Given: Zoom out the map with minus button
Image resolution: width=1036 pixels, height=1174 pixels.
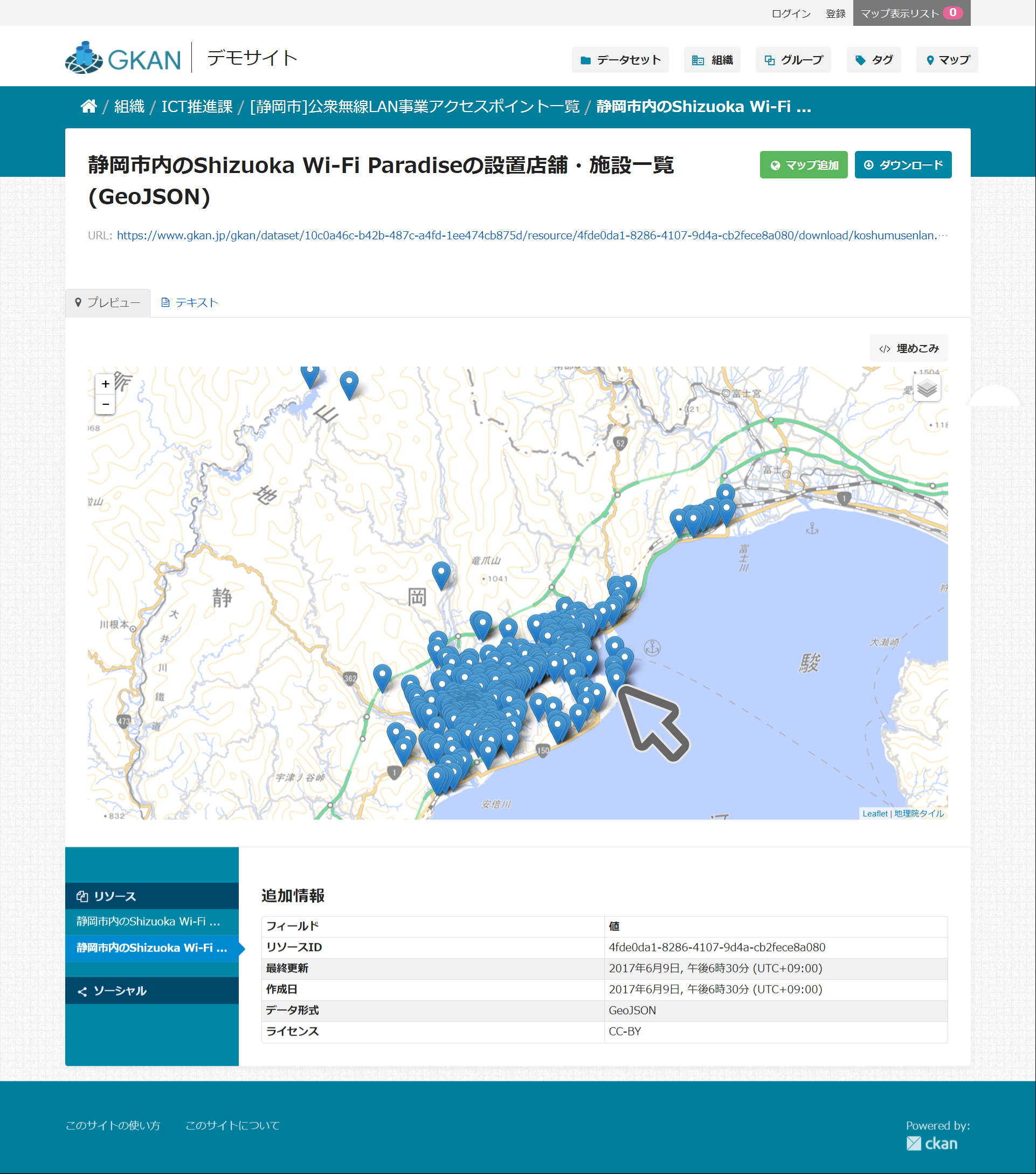Looking at the screenshot, I should (x=105, y=404).
